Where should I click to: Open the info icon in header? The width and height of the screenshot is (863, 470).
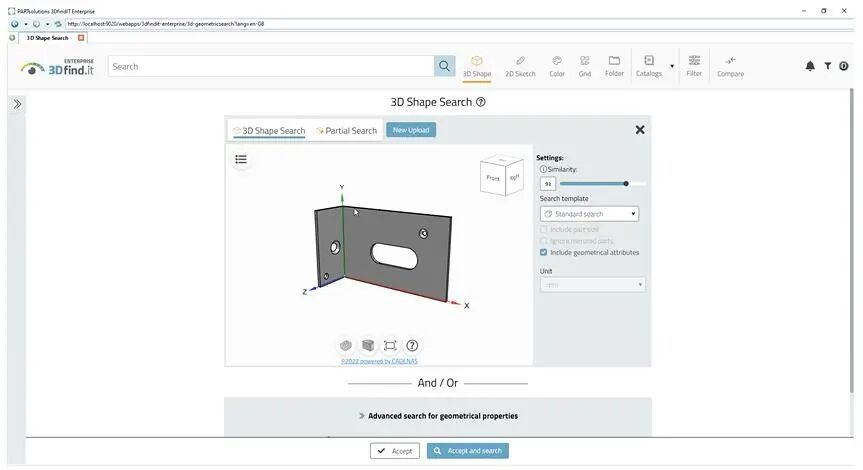tap(844, 66)
